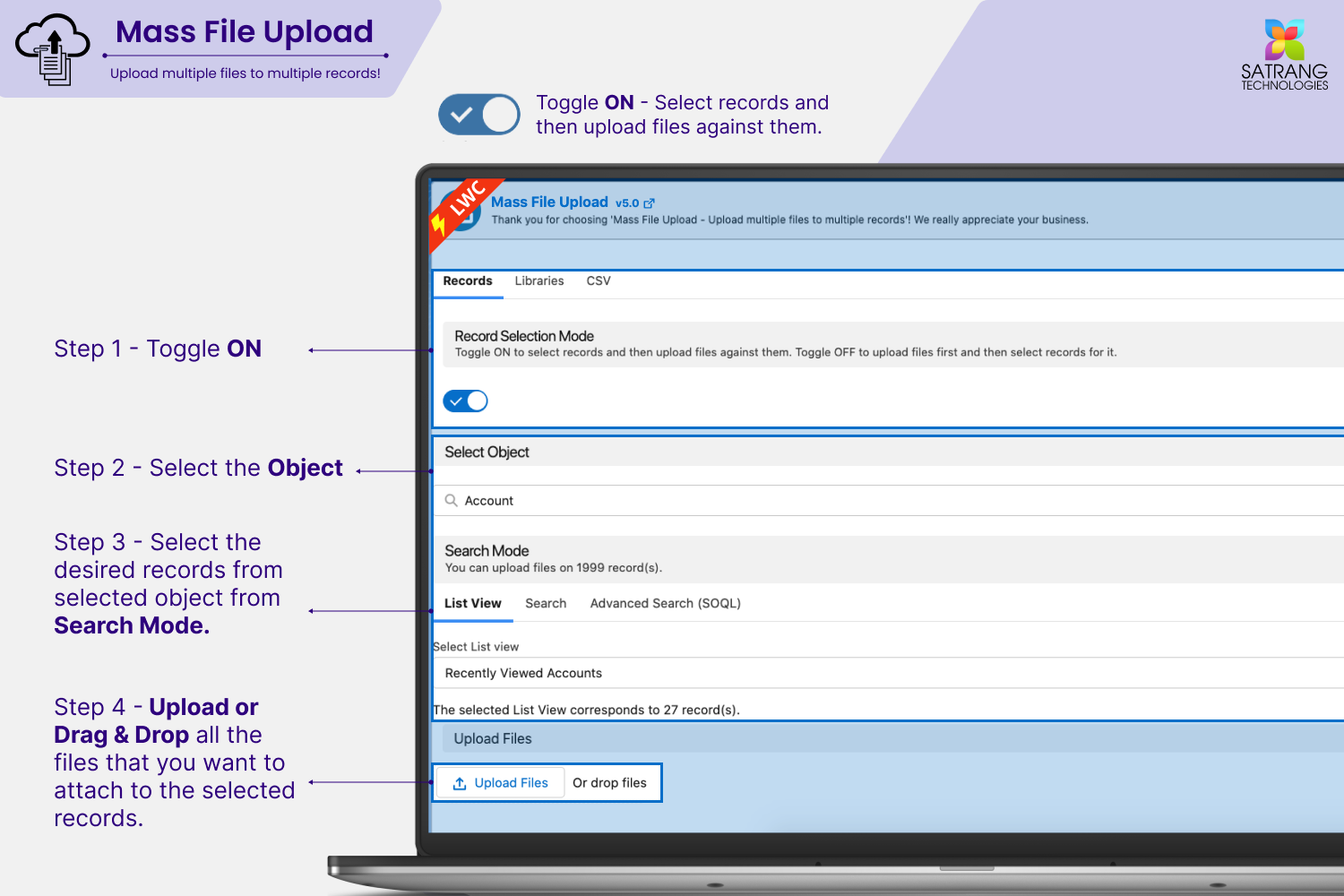
Task: Click the external link icon beside v5.0
Action: (650, 203)
